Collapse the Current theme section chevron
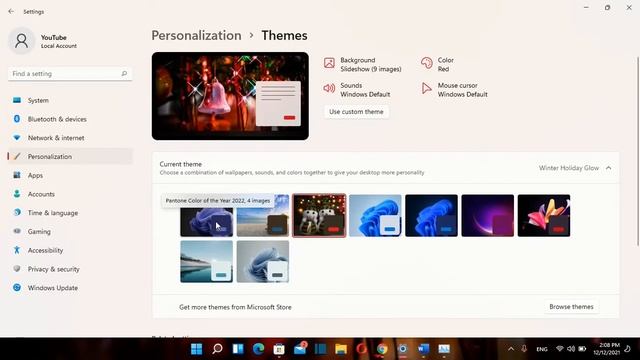Viewport: 640px width, 360px height. coord(609,168)
